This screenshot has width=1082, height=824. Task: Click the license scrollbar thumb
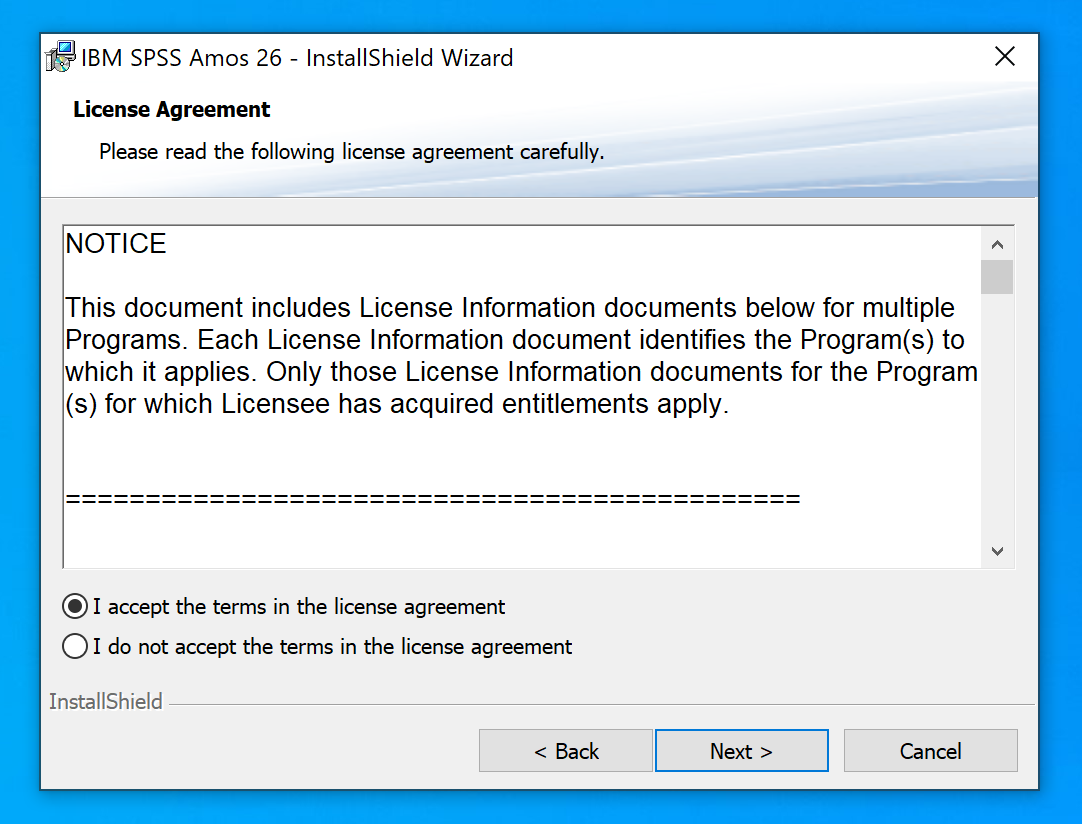[997, 277]
